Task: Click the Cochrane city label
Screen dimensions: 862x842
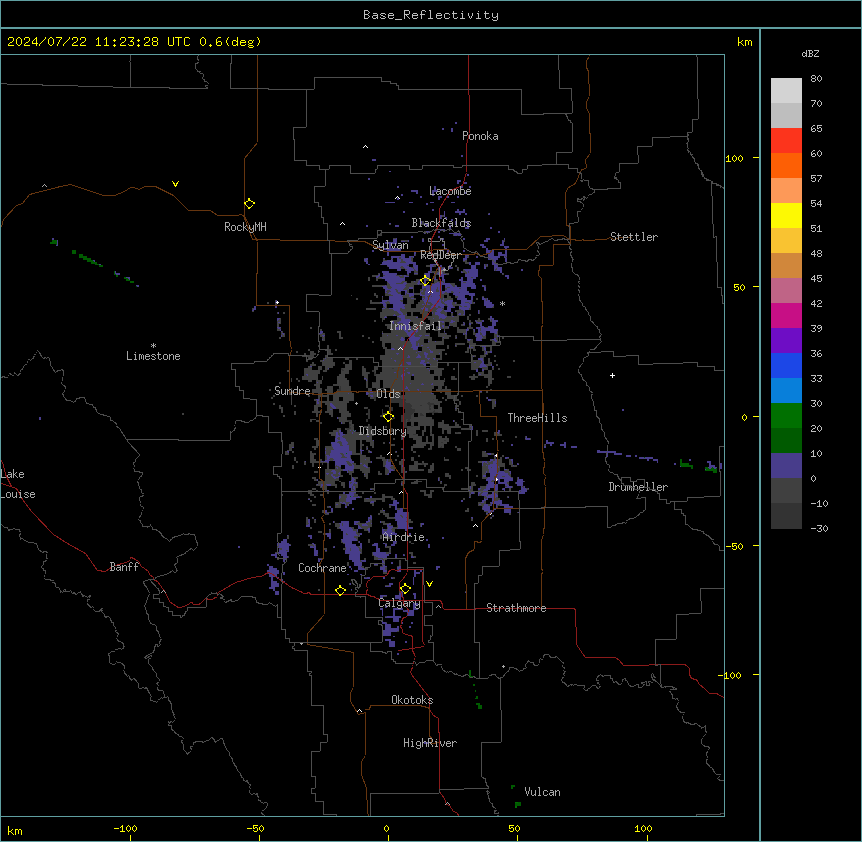Action: (322, 568)
